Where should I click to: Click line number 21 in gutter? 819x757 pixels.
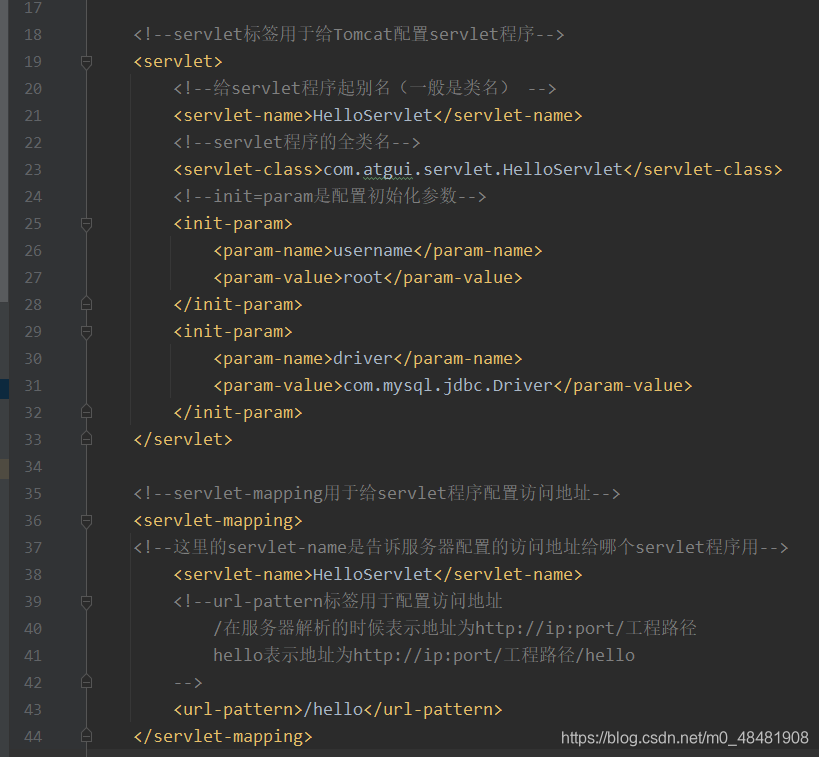(x=33, y=116)
